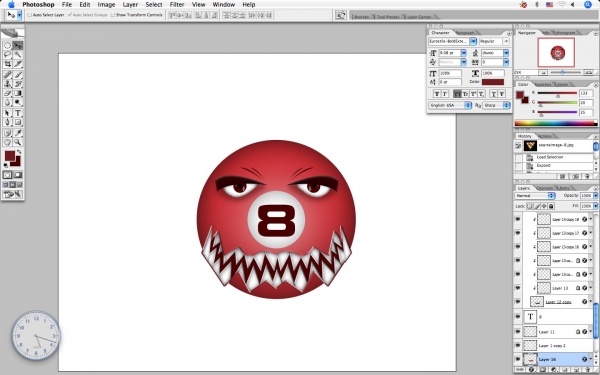Click the Navigator zoom out button
Image resolution: width=600 pixels, height=375 pixels.
click(543, 72)
